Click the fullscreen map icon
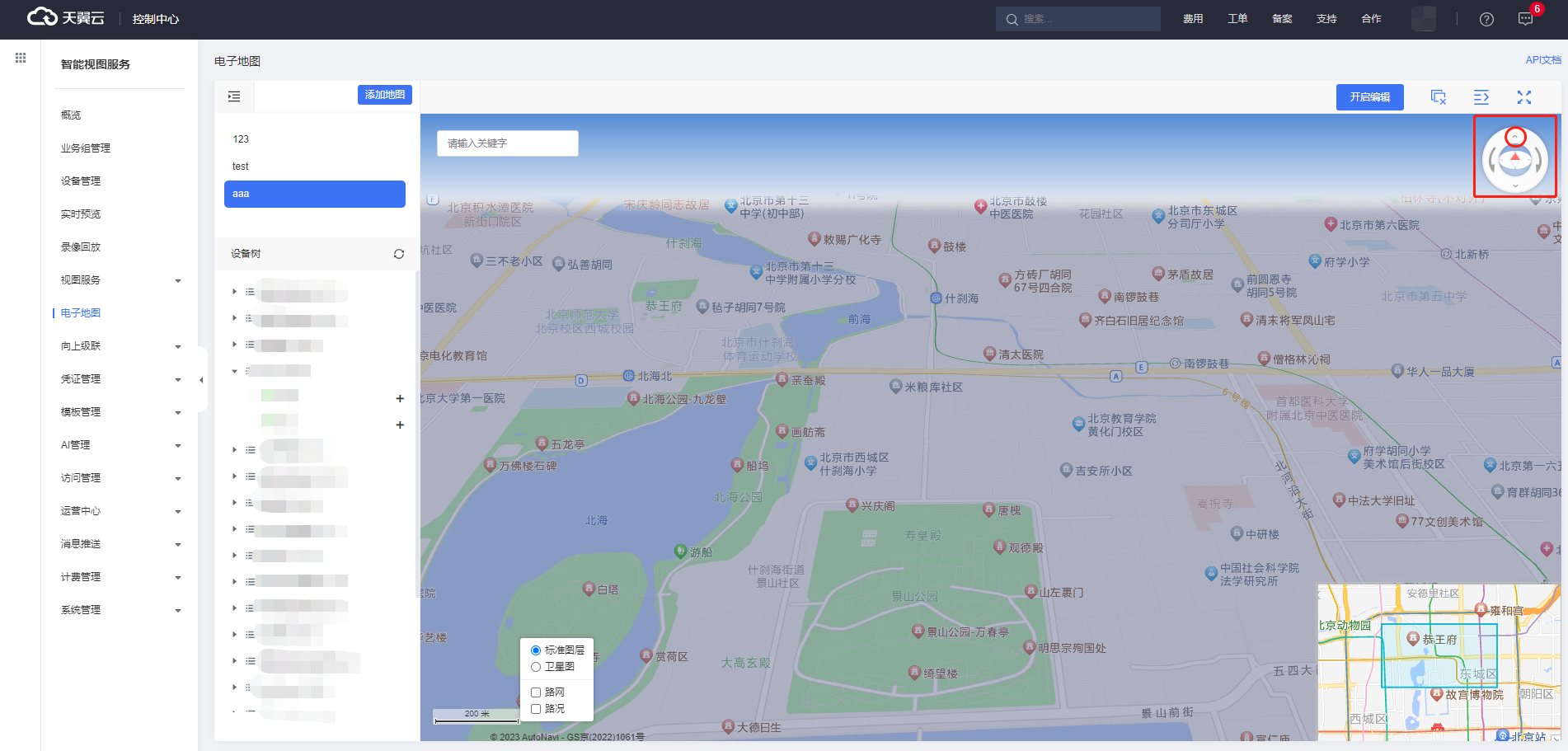1568x751 pixels. (1523, 97)
